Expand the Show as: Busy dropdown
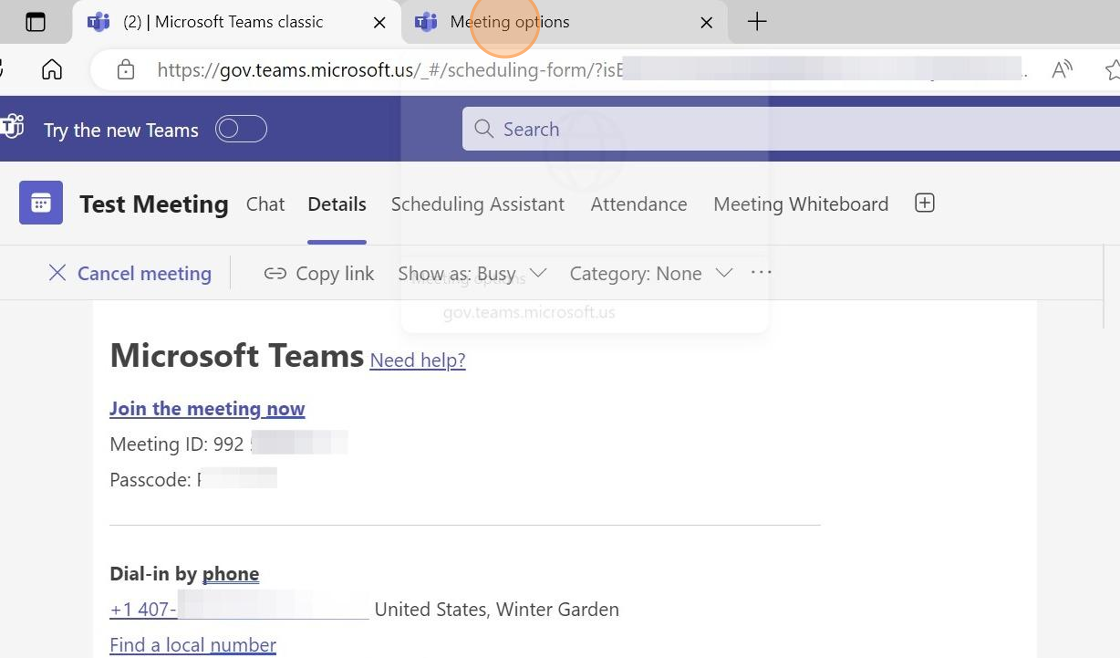1120x658 pixels. pos(472,274)
